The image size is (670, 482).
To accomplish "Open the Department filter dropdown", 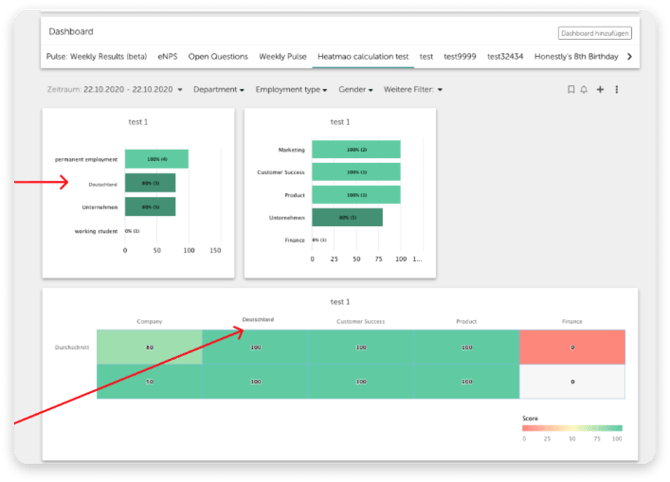I will pos(218,90).
